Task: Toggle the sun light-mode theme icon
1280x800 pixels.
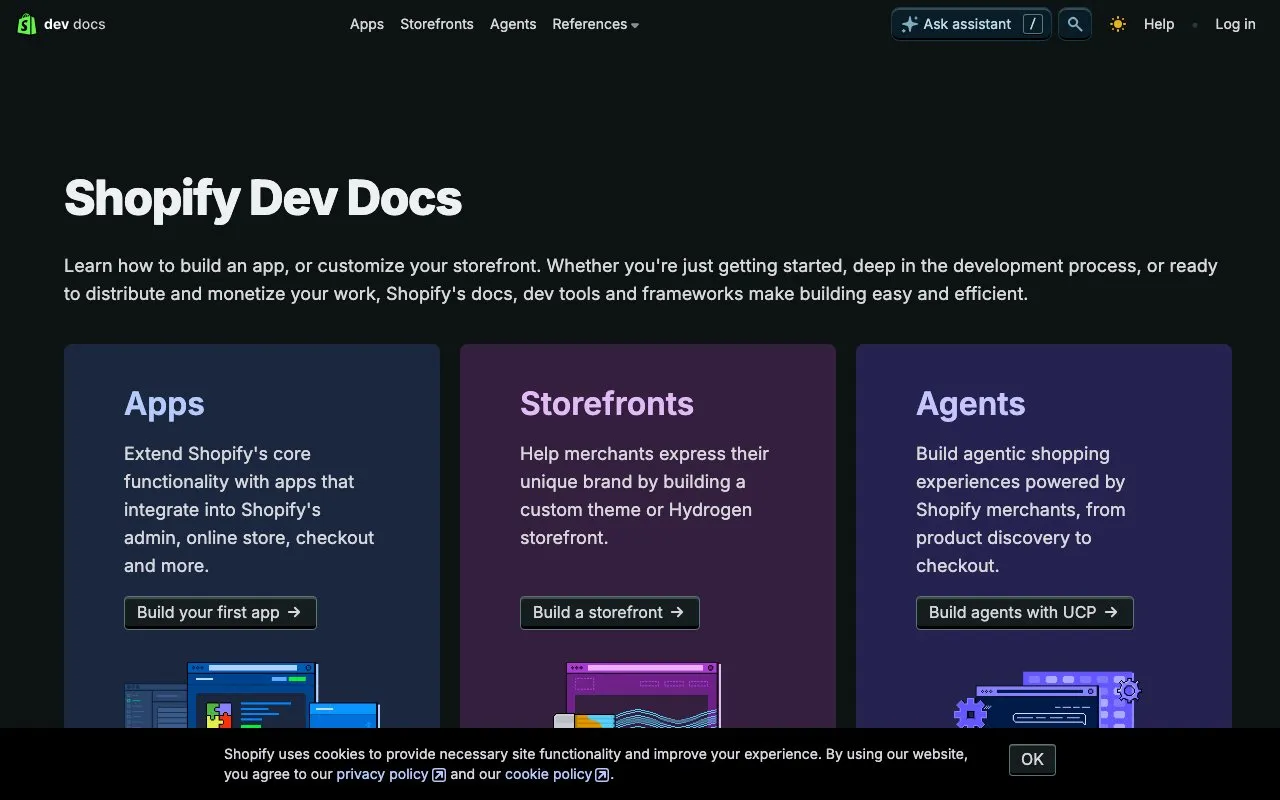Action: click(x=1118, y=24)
